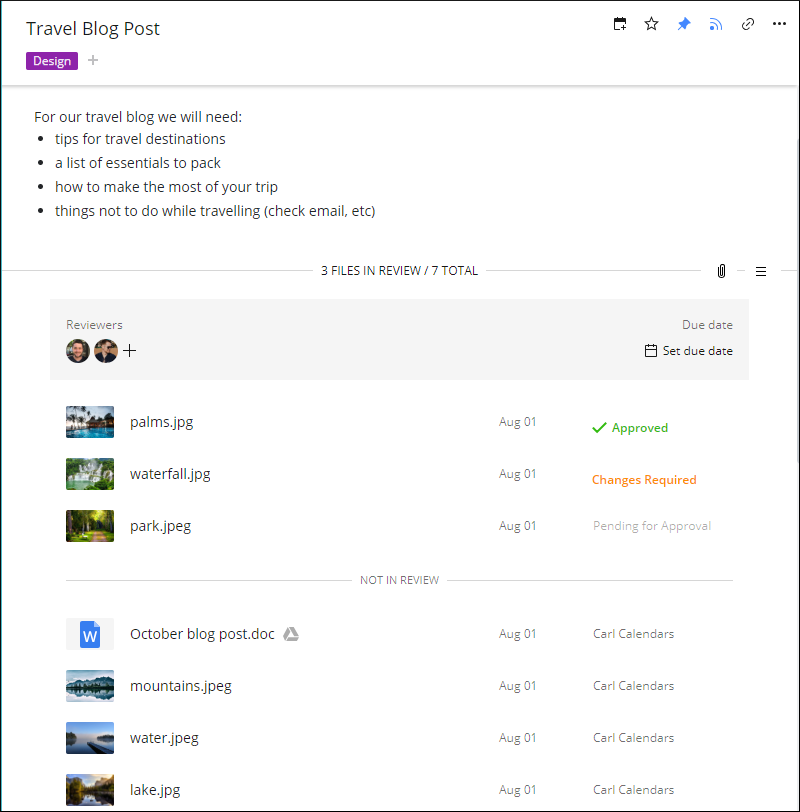The width and height of the screenshot is (800, 812).
Task: Click the follow feed icon
Action: point(716,24)
